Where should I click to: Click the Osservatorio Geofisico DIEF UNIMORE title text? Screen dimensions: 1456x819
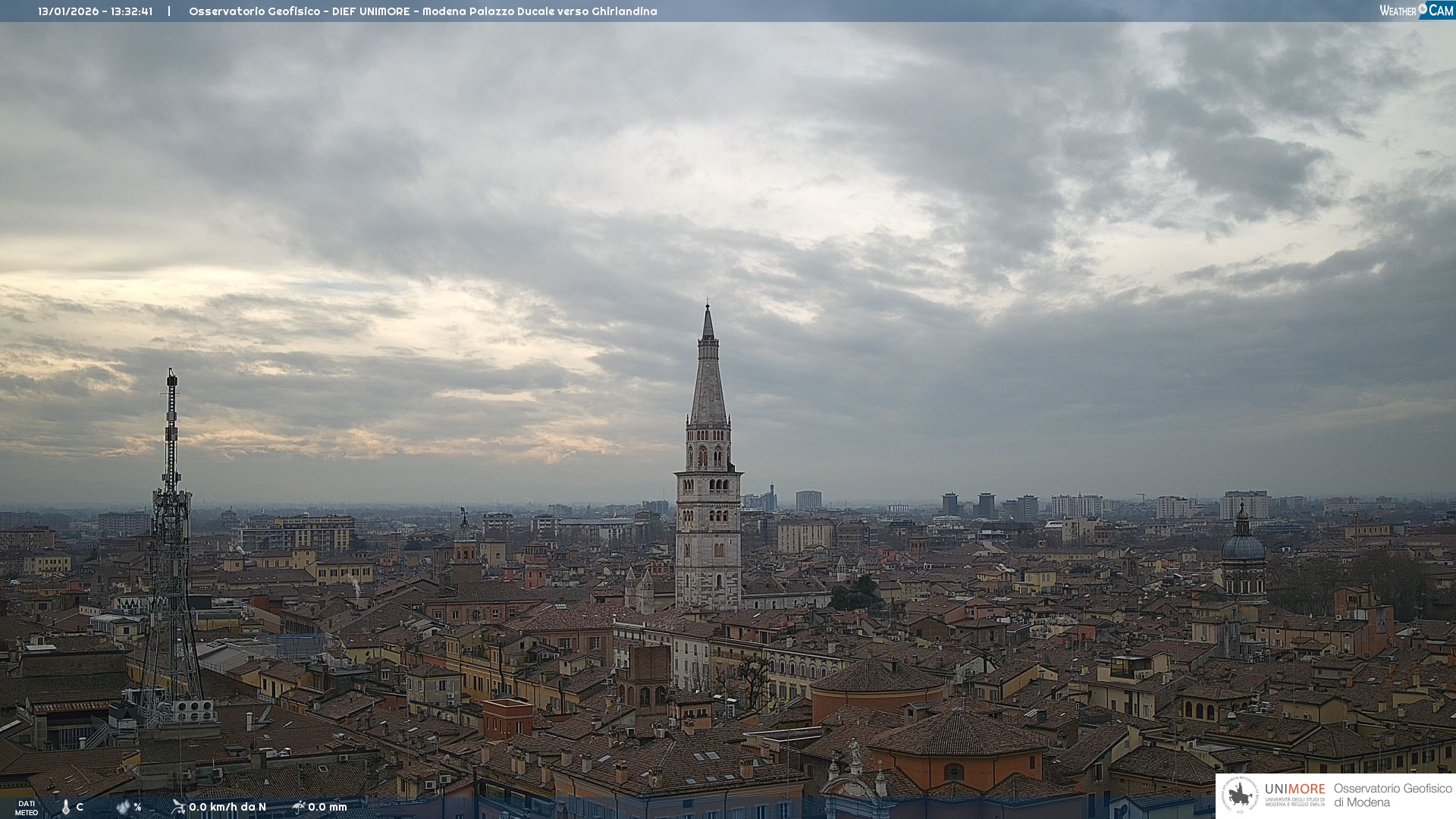point(422,11)
